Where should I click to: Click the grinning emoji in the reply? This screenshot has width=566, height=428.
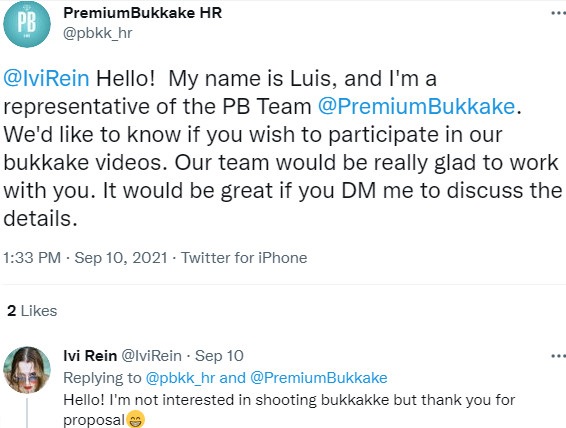(x=136, y=419)
